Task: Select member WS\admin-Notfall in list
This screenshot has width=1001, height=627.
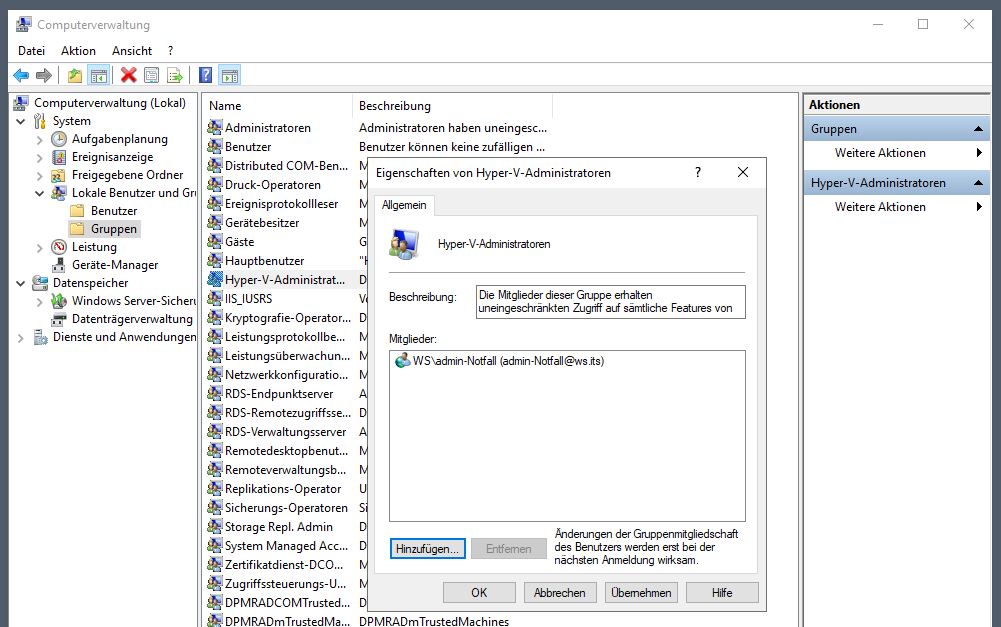Action: (508, 361)
